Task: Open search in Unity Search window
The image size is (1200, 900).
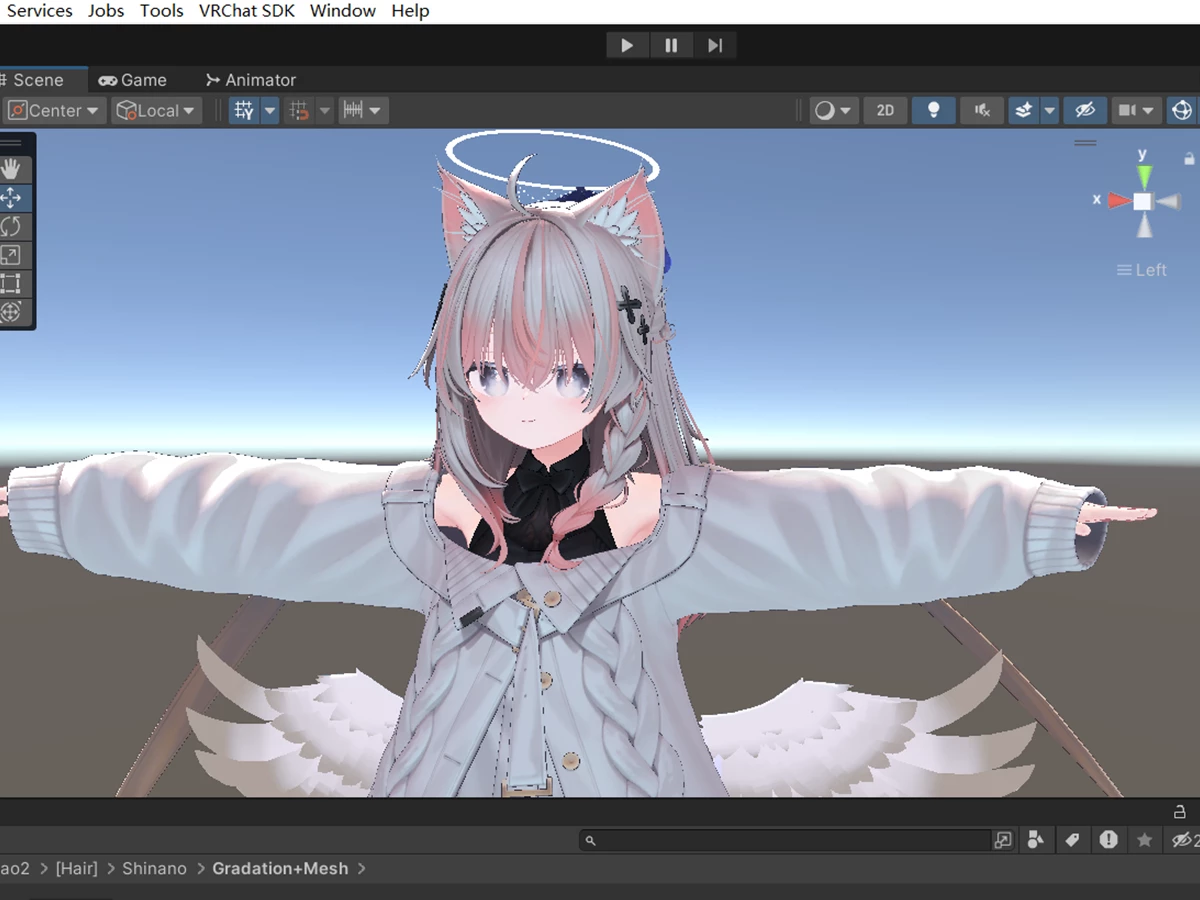Action: point(1003,840)
